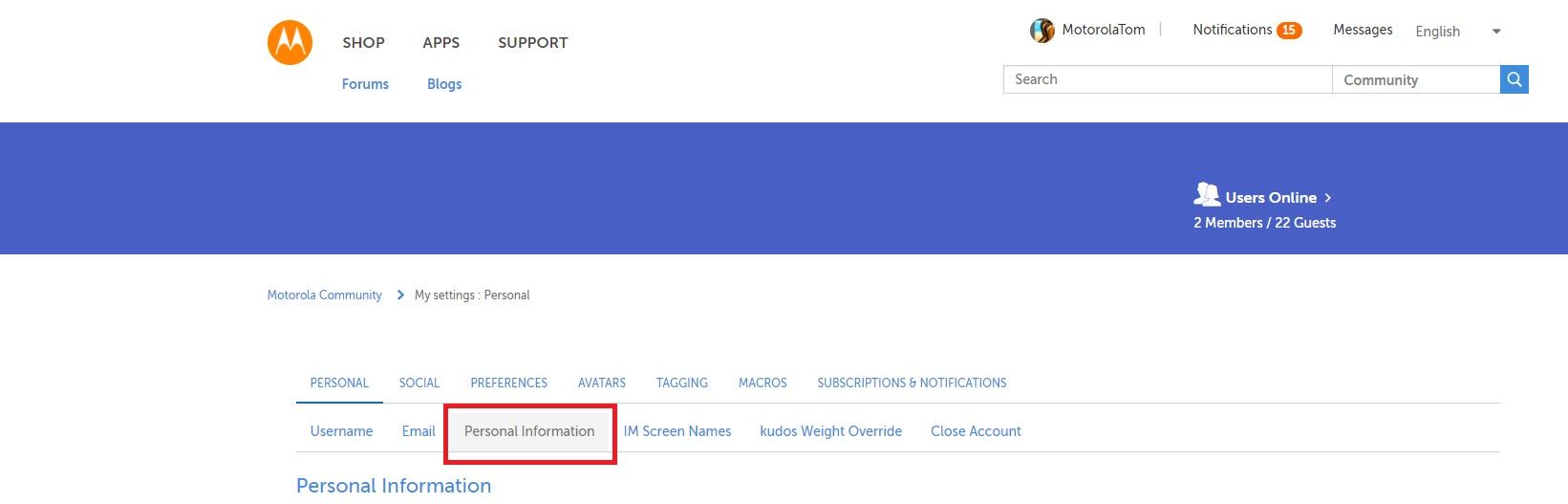Image resolution: width=1568 pixels, height=504 pixels.
Task: Expand Users Online with the chevron
Action: 1328,198
